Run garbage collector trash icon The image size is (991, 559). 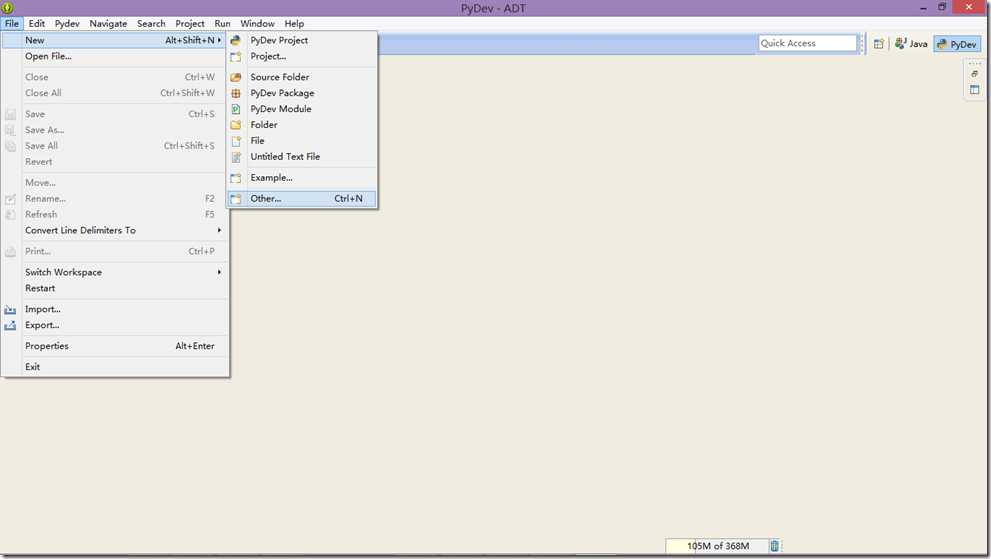pyautogui.click(x=774, y=546)
